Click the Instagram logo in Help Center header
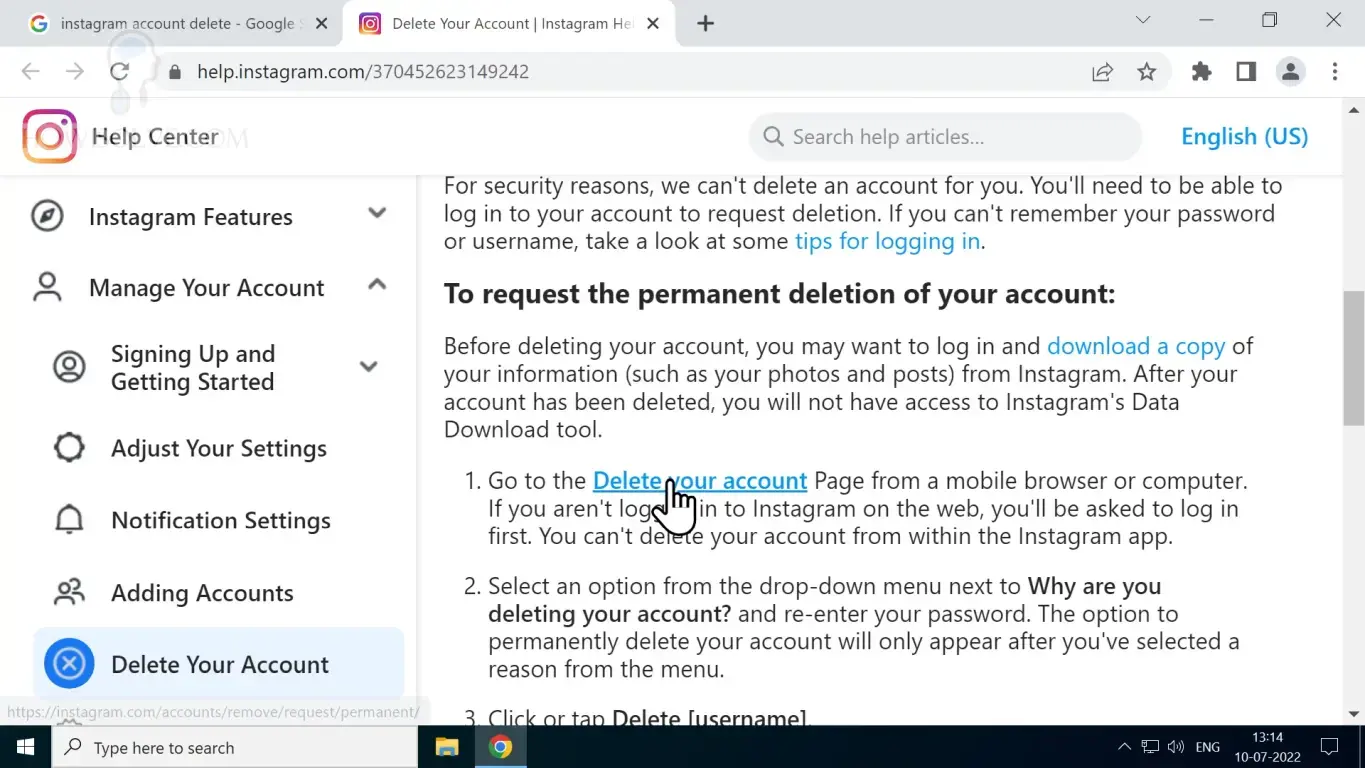The image size is (1365, 768). pos(49,136)
